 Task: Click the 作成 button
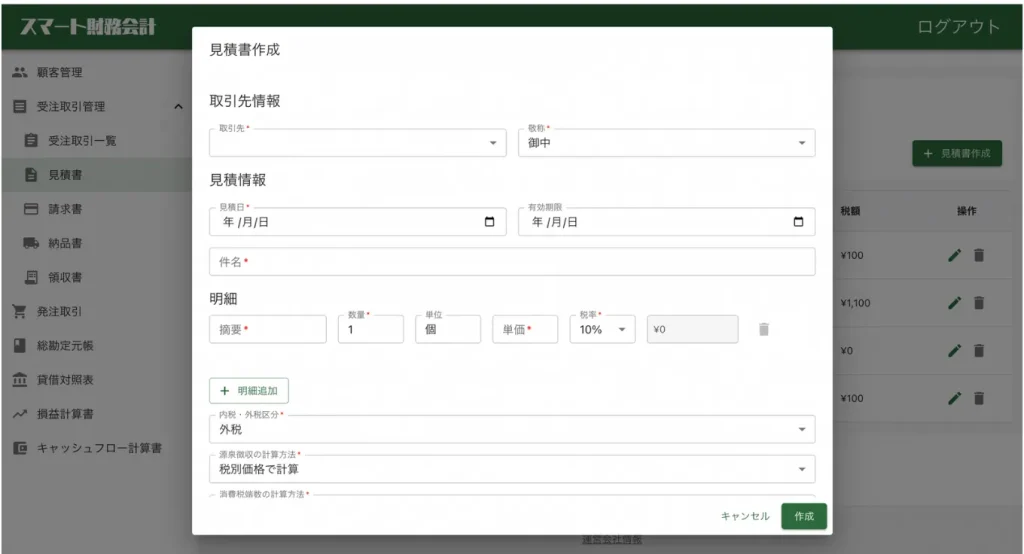[x=804, y=516]
